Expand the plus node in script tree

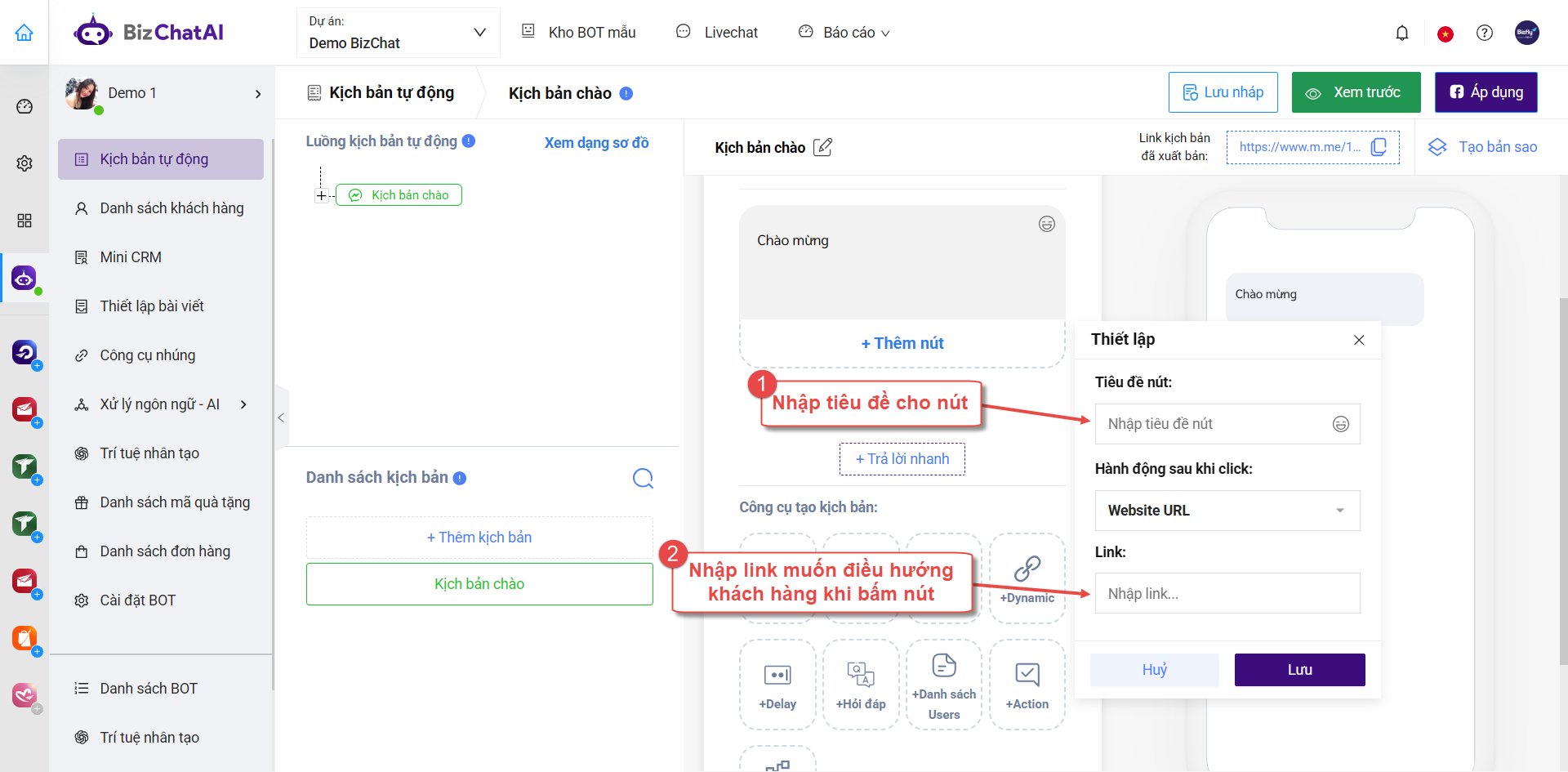click(x=321, y=195)
